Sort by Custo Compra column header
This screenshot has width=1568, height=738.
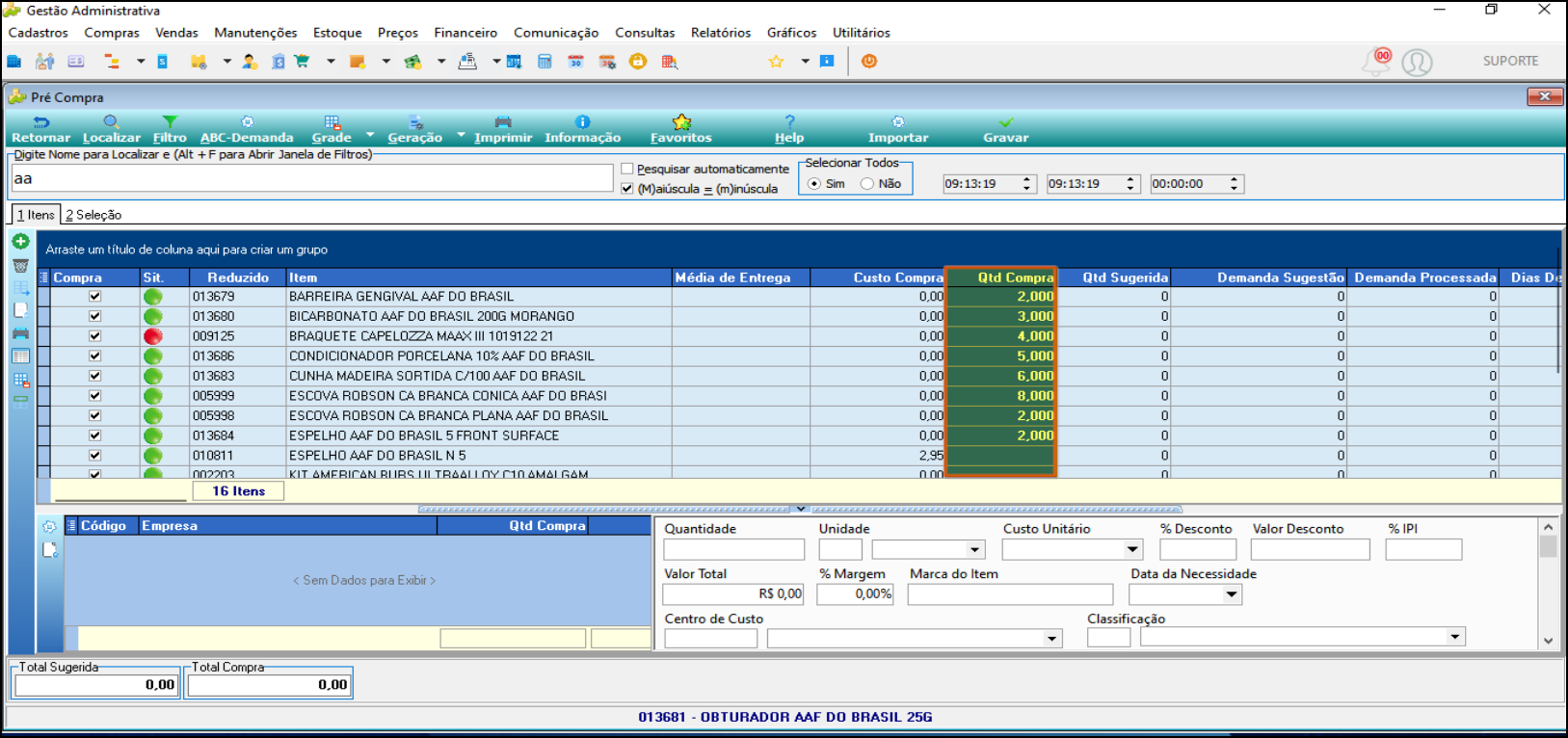pos(878,277)
